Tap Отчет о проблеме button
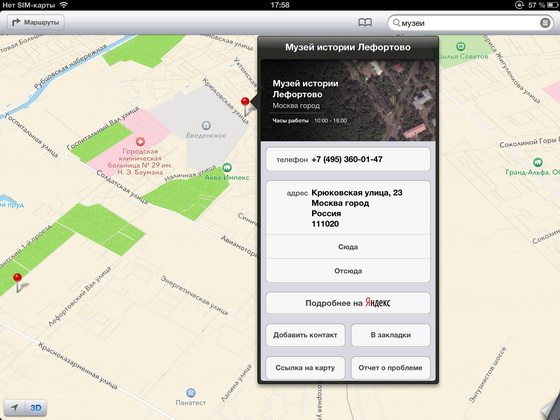Screen dimensions: 560x420 click(x=390, y=368)
